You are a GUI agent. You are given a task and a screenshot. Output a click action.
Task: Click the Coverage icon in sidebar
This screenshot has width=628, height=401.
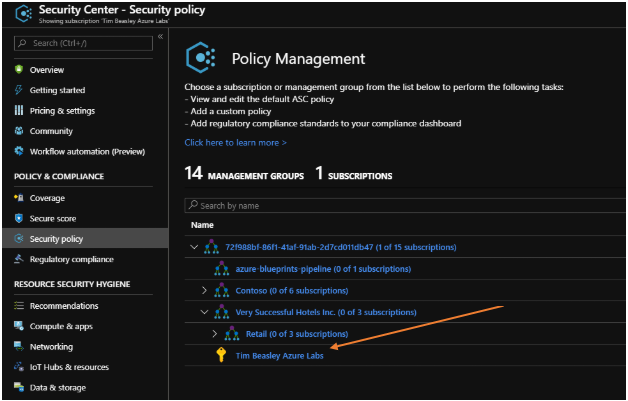[19, 197]
